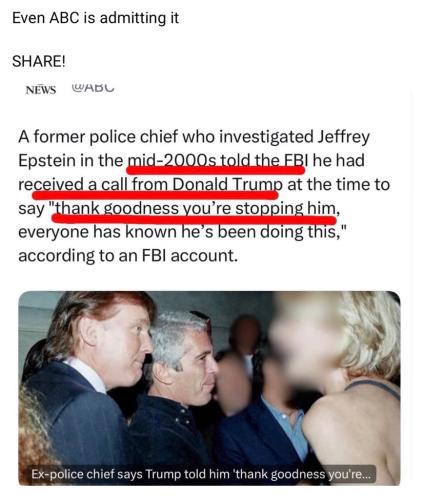The height and width of the screenshot is (500, 425).
Task: Open the 'Ex-police chief says Trump told him' caption link
Action: [201, 474]
